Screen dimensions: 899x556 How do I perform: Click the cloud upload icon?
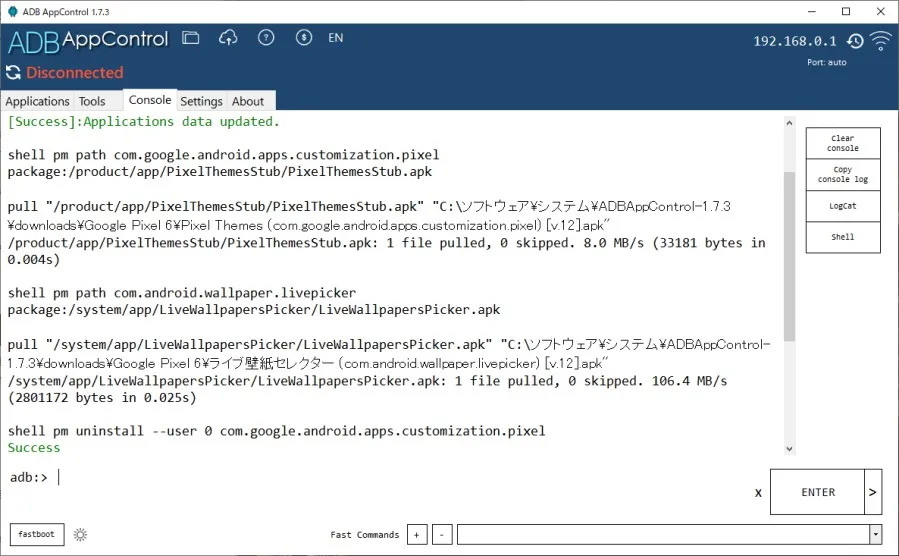[228, 38]
